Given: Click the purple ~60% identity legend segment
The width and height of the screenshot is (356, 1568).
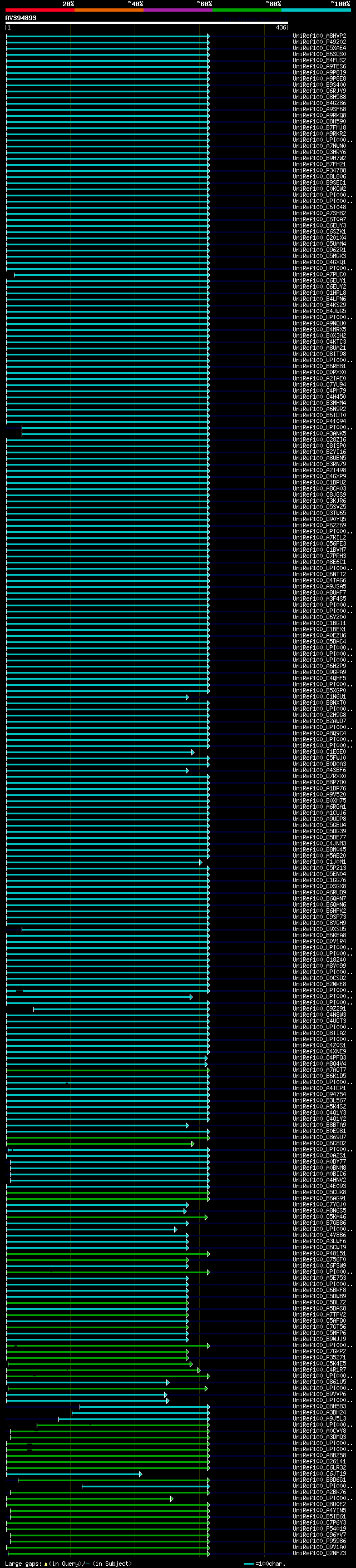Looking at the screenshot, I should point(177,11).
